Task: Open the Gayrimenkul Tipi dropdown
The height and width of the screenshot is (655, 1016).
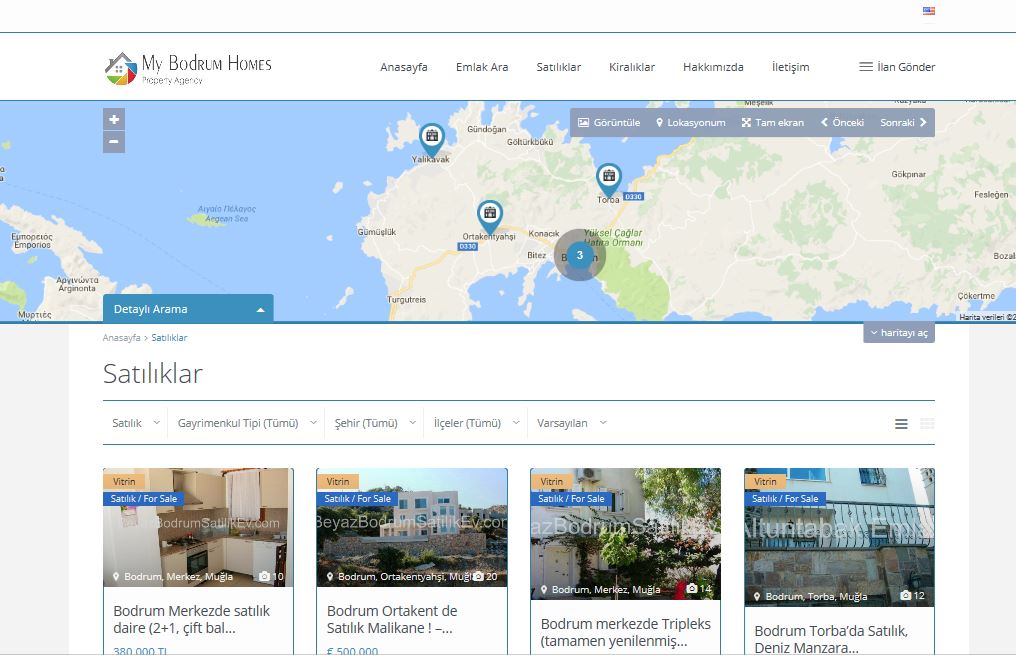Action: [247, 423]
